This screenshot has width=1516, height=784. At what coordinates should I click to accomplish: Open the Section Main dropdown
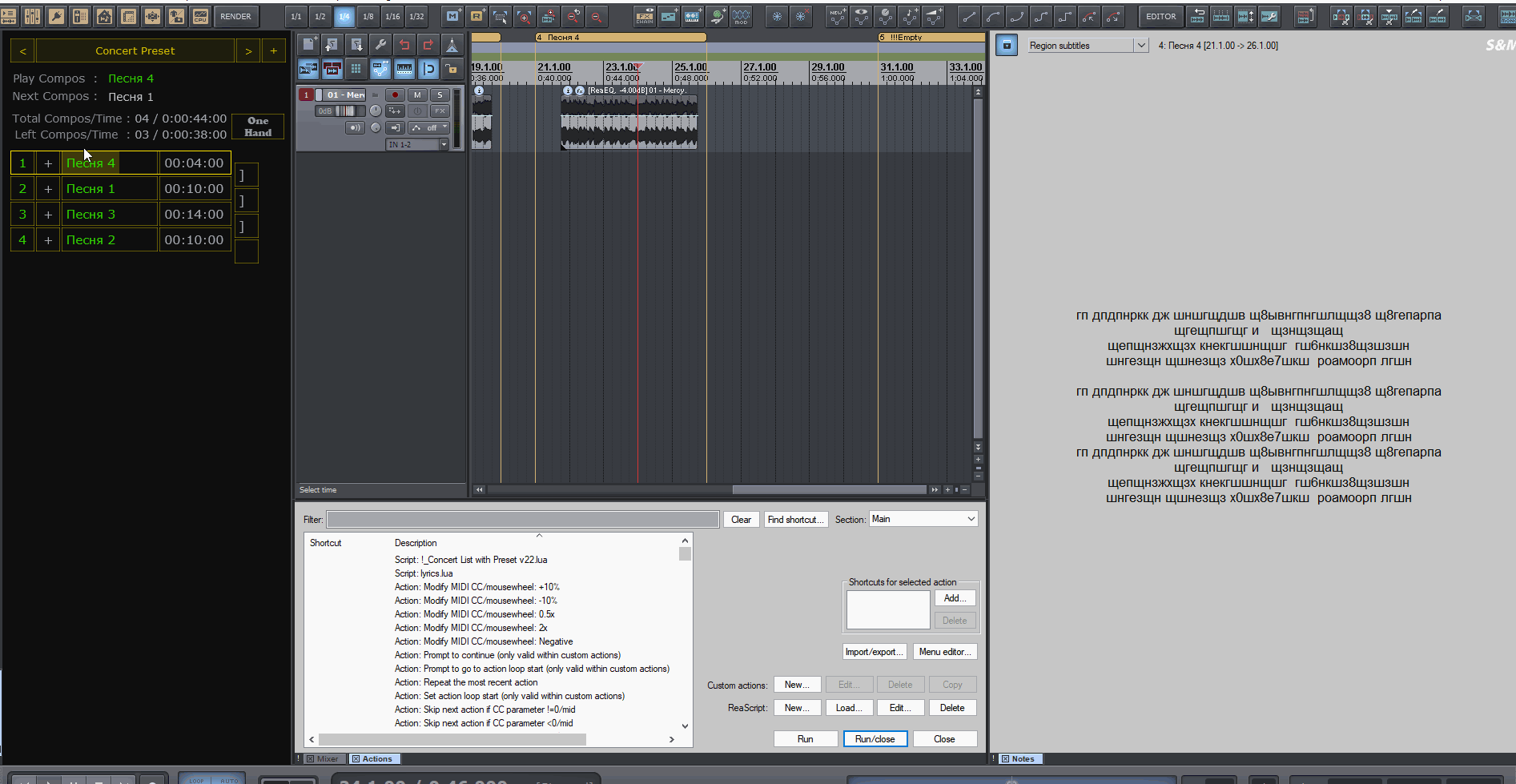(x=923, y=519)
